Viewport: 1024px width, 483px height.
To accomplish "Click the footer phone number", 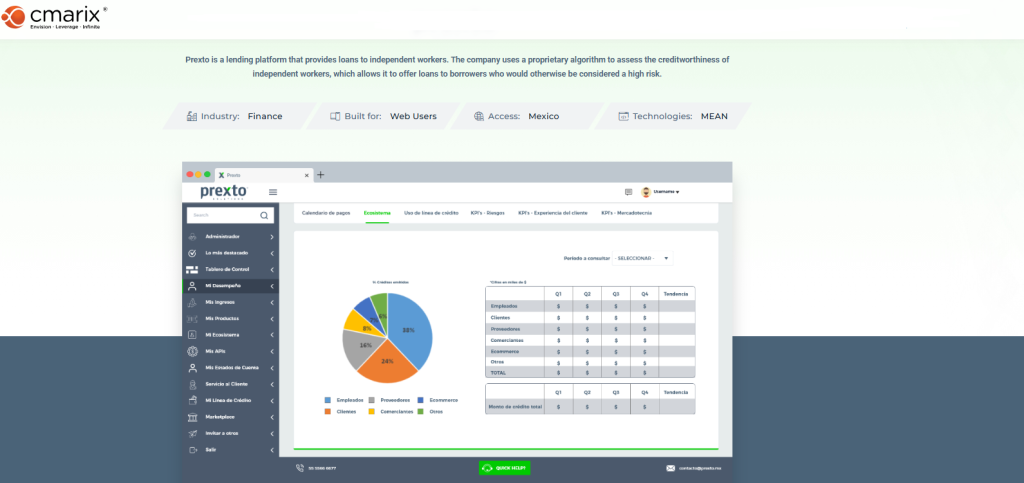I will point(323,468).
